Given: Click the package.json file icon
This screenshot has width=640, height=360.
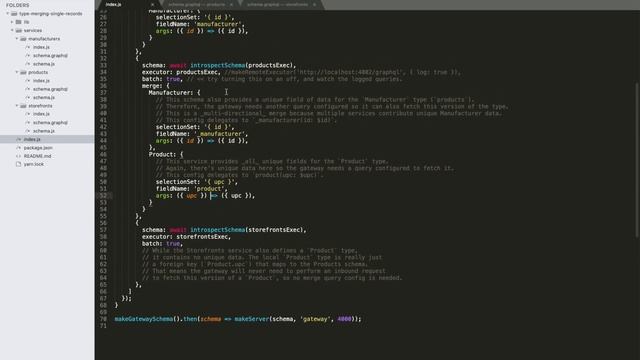Looking at the screenshot, I should point(18,147).
